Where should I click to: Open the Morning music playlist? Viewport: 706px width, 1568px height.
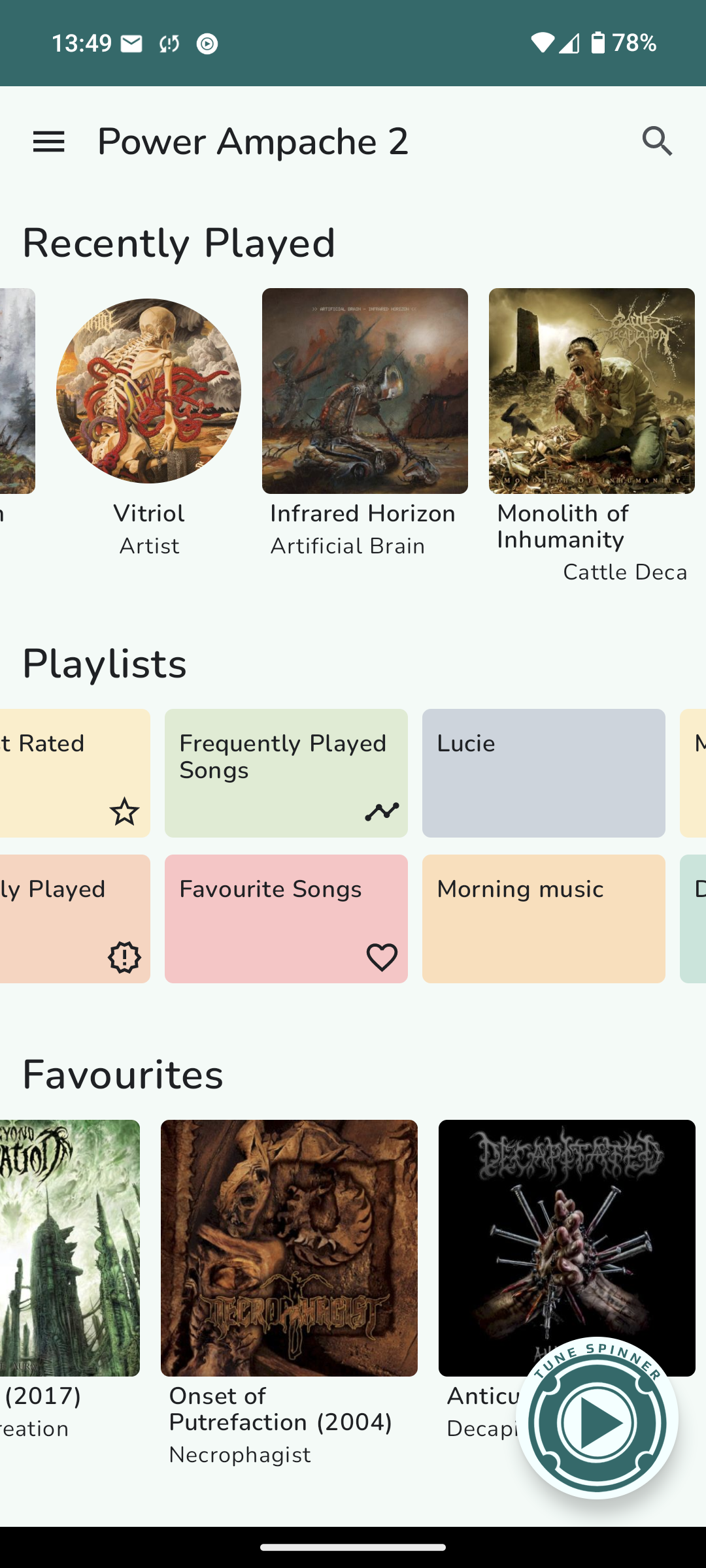pyautogui.click(x=543, y=919)
